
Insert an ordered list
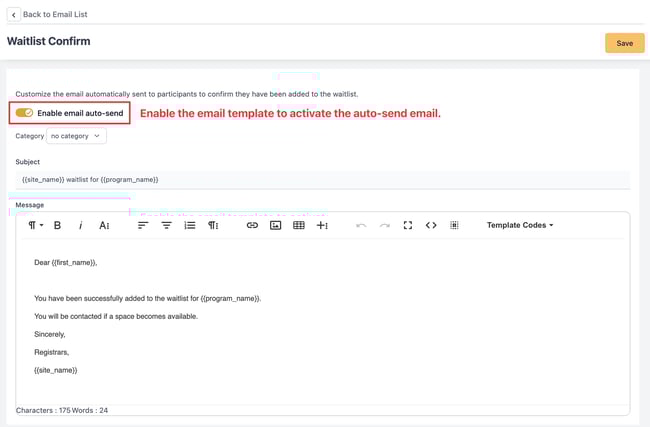[190, 225]
